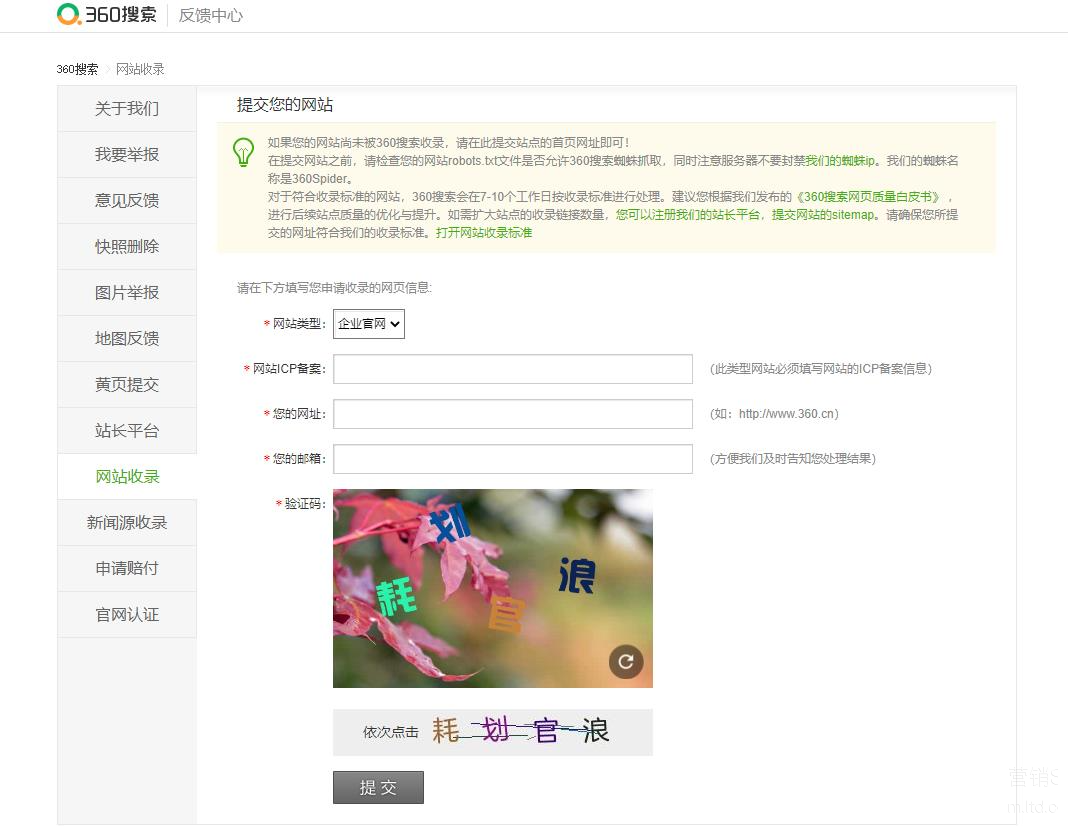Click the 您的邮箱 email field
Image resolution: width=1068 pixels, height=826 pixels.
pos(512,459)
